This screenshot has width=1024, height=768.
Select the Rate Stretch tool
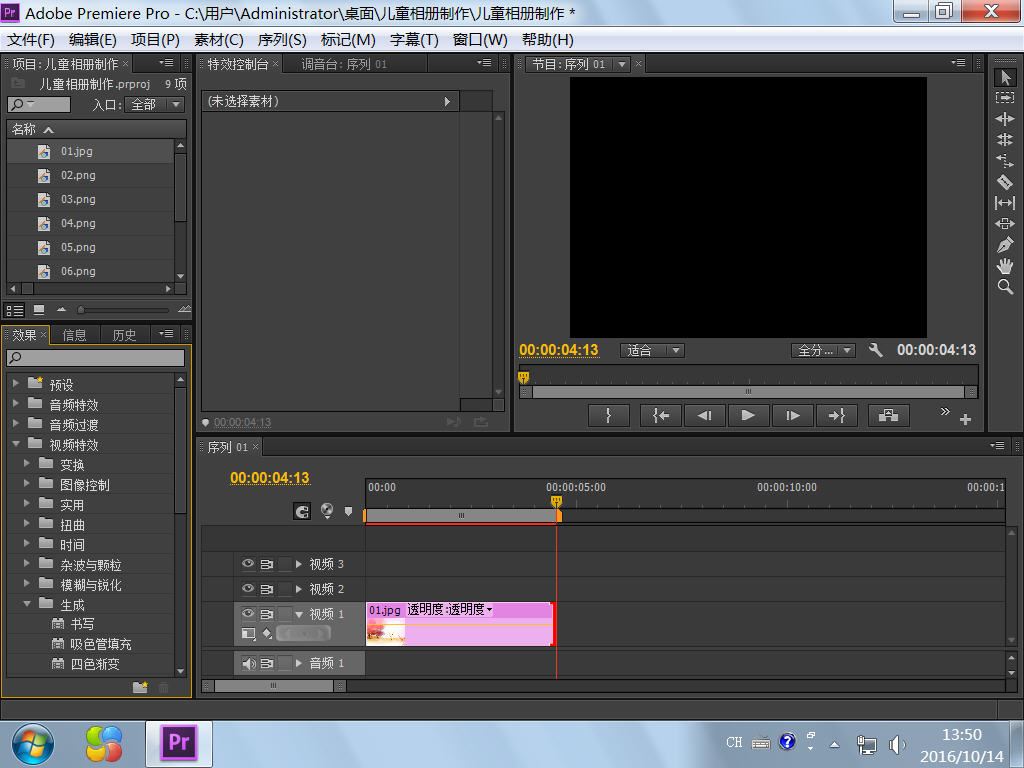coord(1005,160)
